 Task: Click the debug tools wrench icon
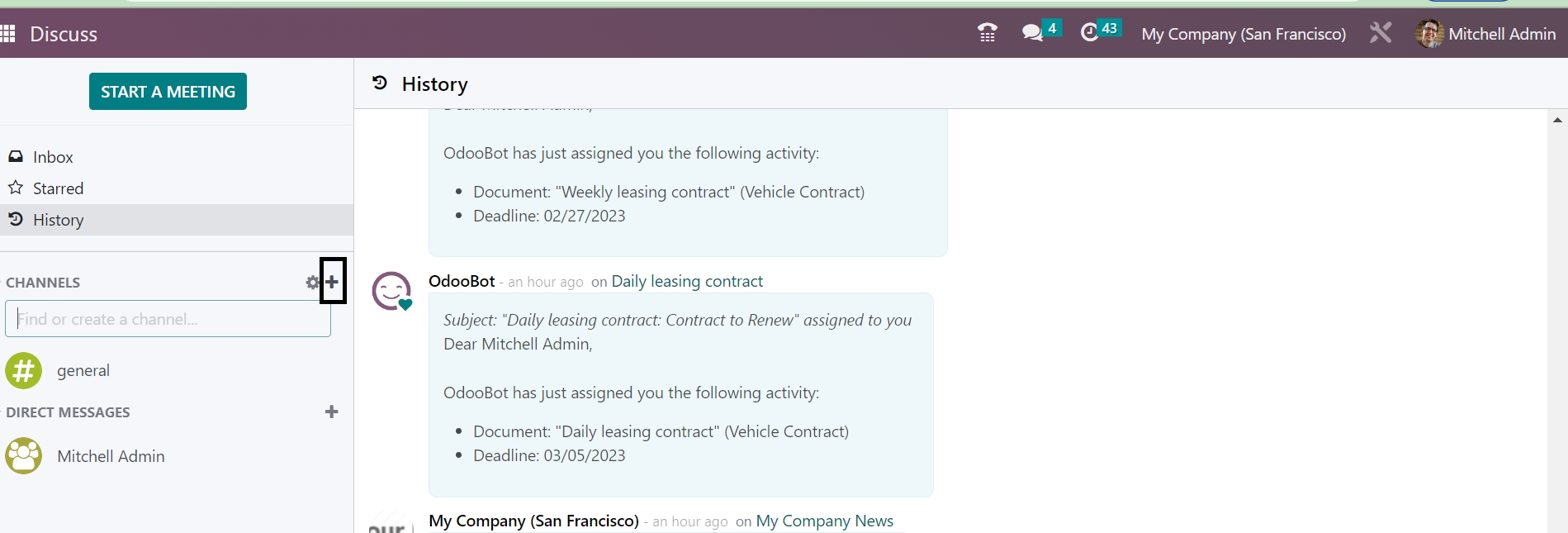(1381, 33)
